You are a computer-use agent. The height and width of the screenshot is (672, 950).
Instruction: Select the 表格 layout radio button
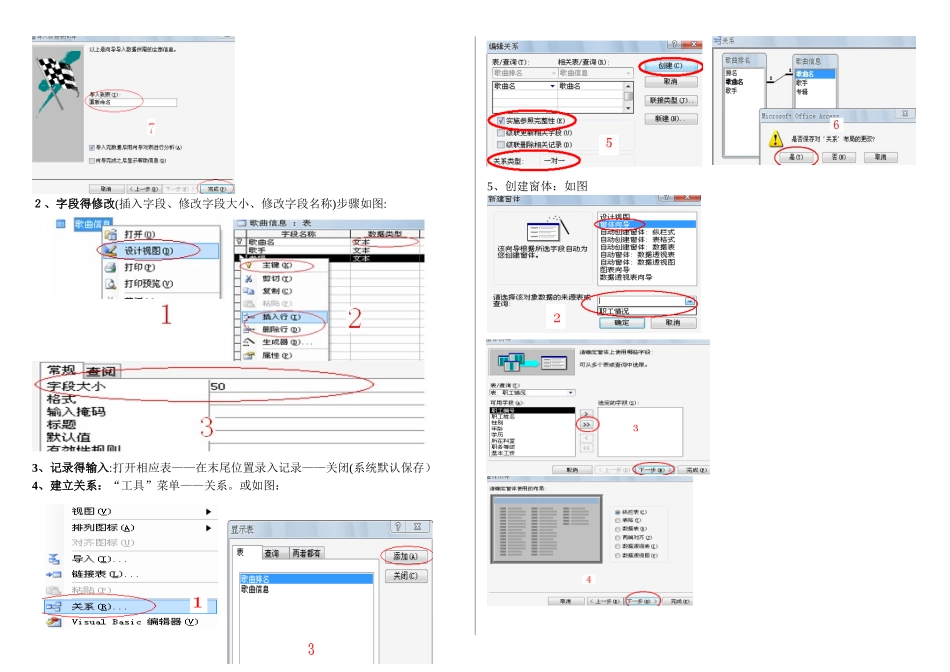point(618,521)
